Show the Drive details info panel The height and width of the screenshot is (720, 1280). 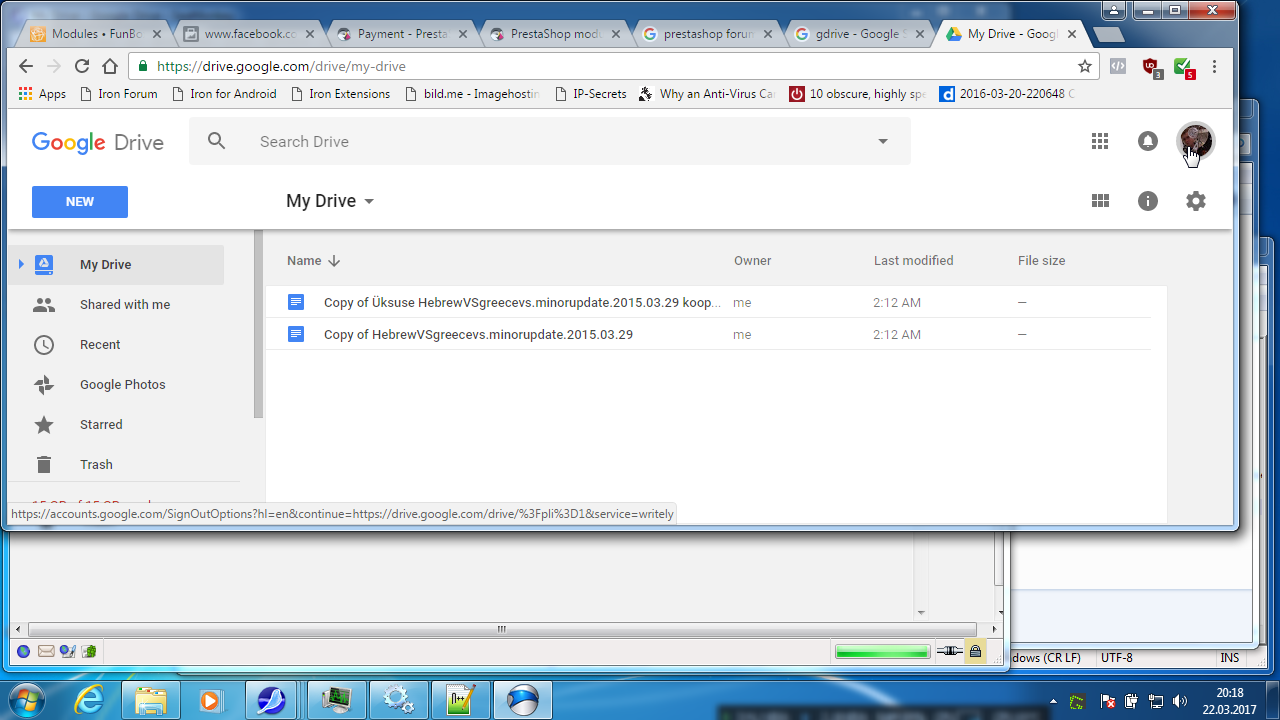coord(1148,201)
